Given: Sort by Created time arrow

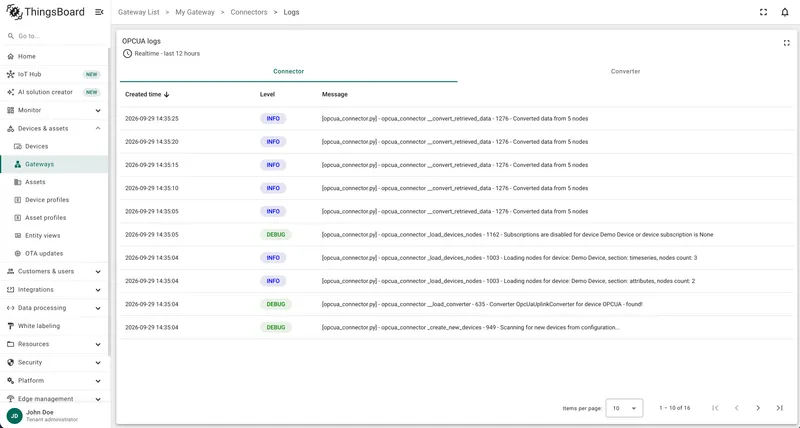Looking at the screenshot, I should pyautogui.click(x=167, y=94).
